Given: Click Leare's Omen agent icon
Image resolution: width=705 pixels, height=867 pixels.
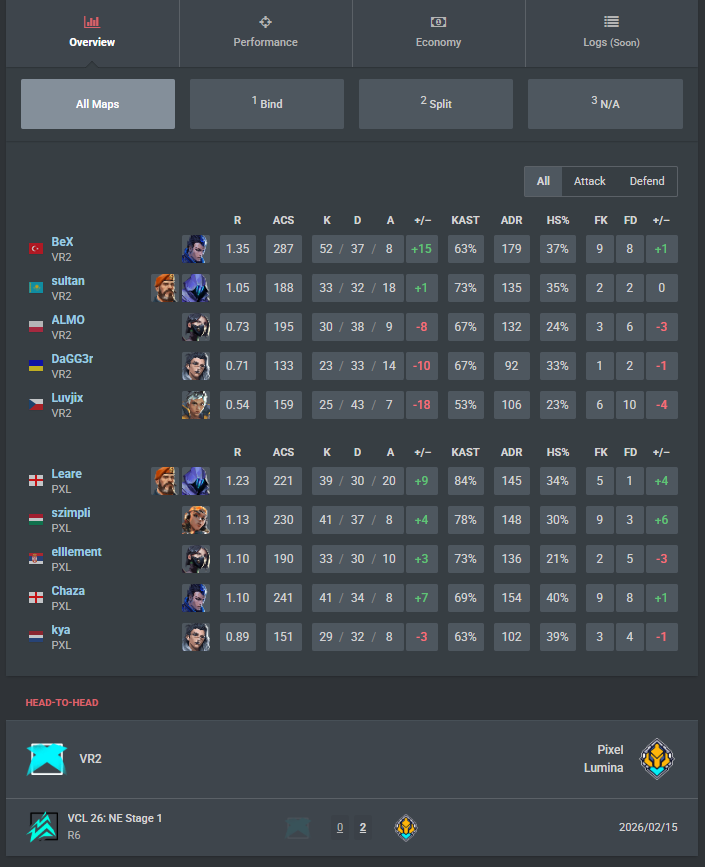Looking at the screenshot, I should click(196, 481).
